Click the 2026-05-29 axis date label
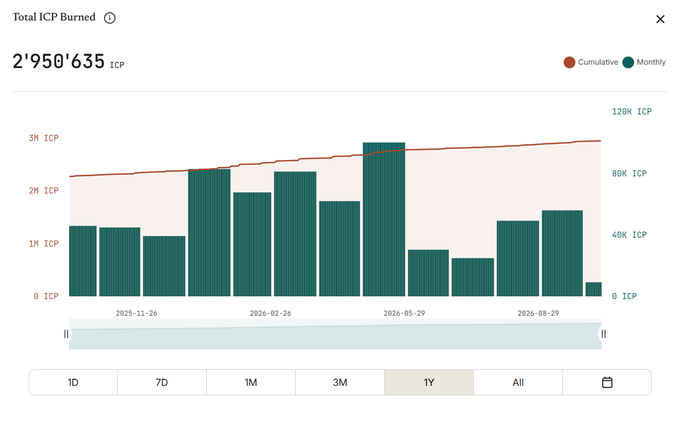This screenshot has width=680, height=429. [x=404, y=313]
